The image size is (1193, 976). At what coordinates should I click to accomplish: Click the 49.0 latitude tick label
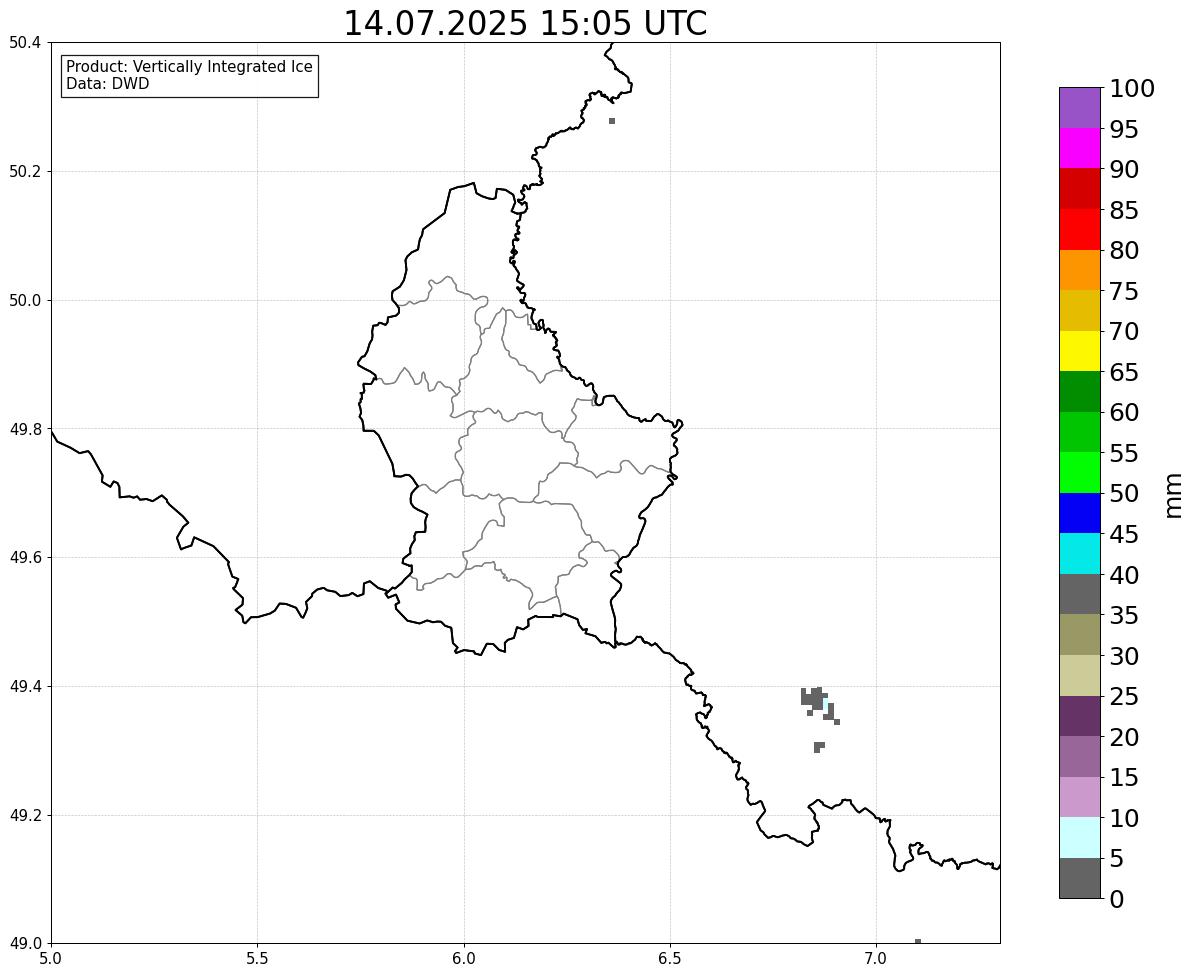[x=24, y=944]
